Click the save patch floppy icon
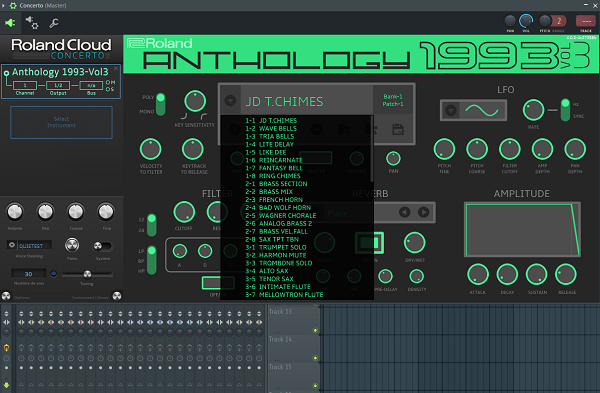This screenshot has height=393, width=600. [398, 129]
